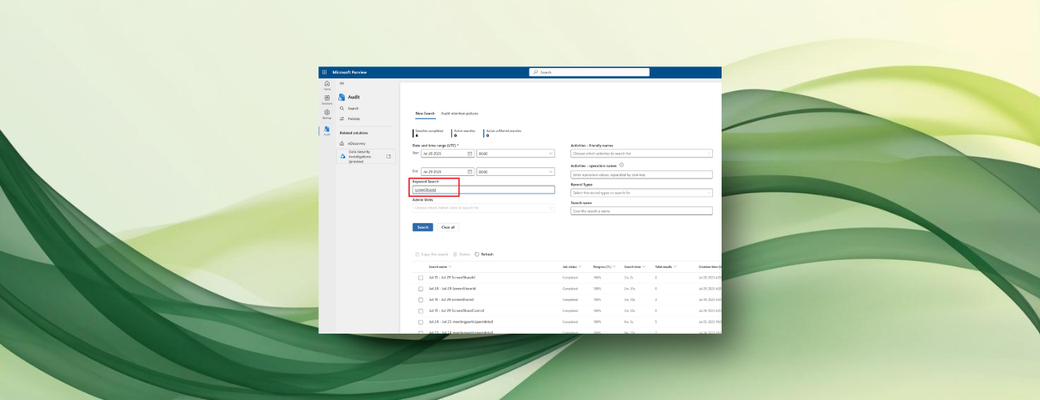Switch to Audit retention policies tab
This screenshot has height=400, width=1040.
pos(460,113)
